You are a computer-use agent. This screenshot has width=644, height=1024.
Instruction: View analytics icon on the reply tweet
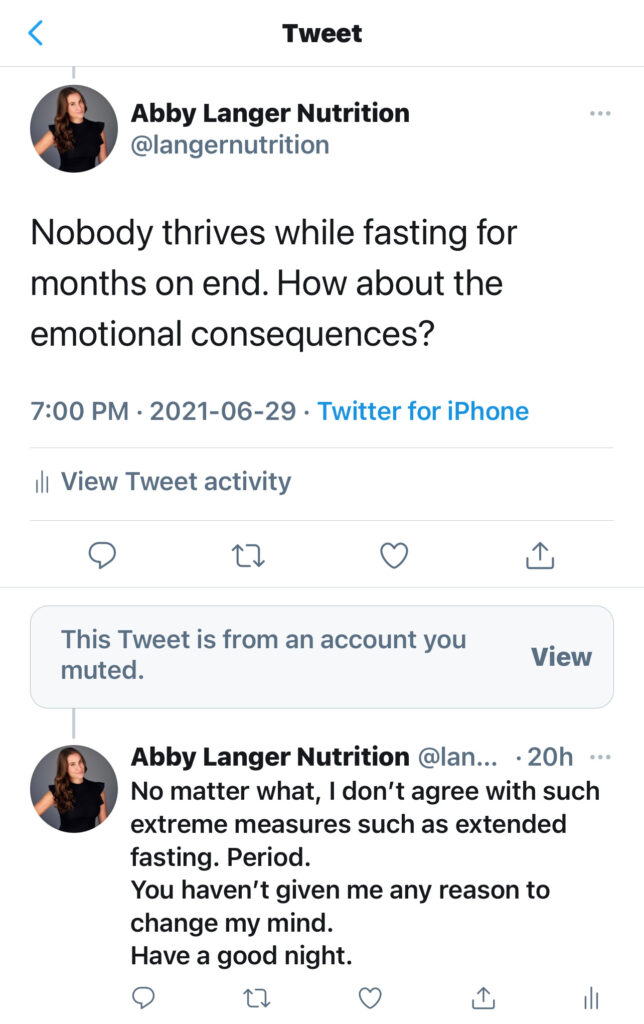click(591, 997)
